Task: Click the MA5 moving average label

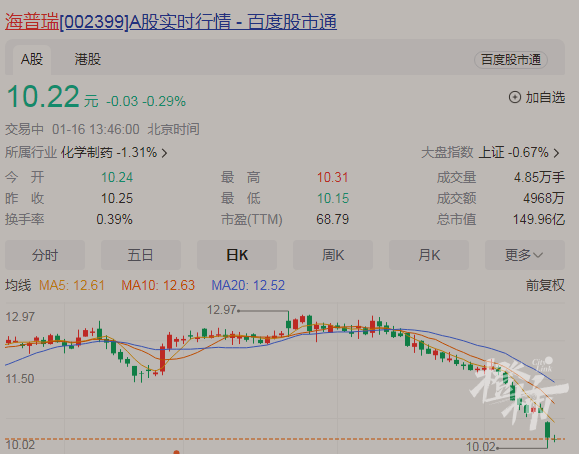Action: pos(72,285)
